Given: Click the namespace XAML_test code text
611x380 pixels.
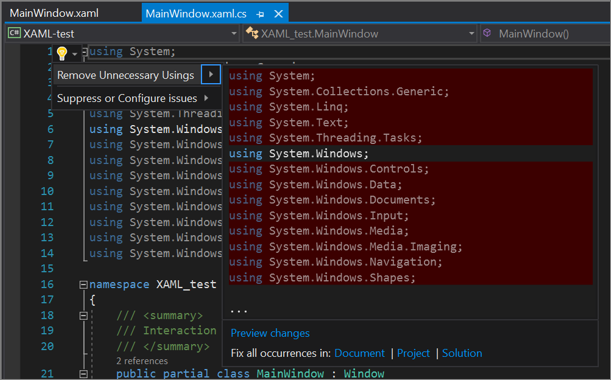Looking at the screenshot, I should [x=153, y=285].
